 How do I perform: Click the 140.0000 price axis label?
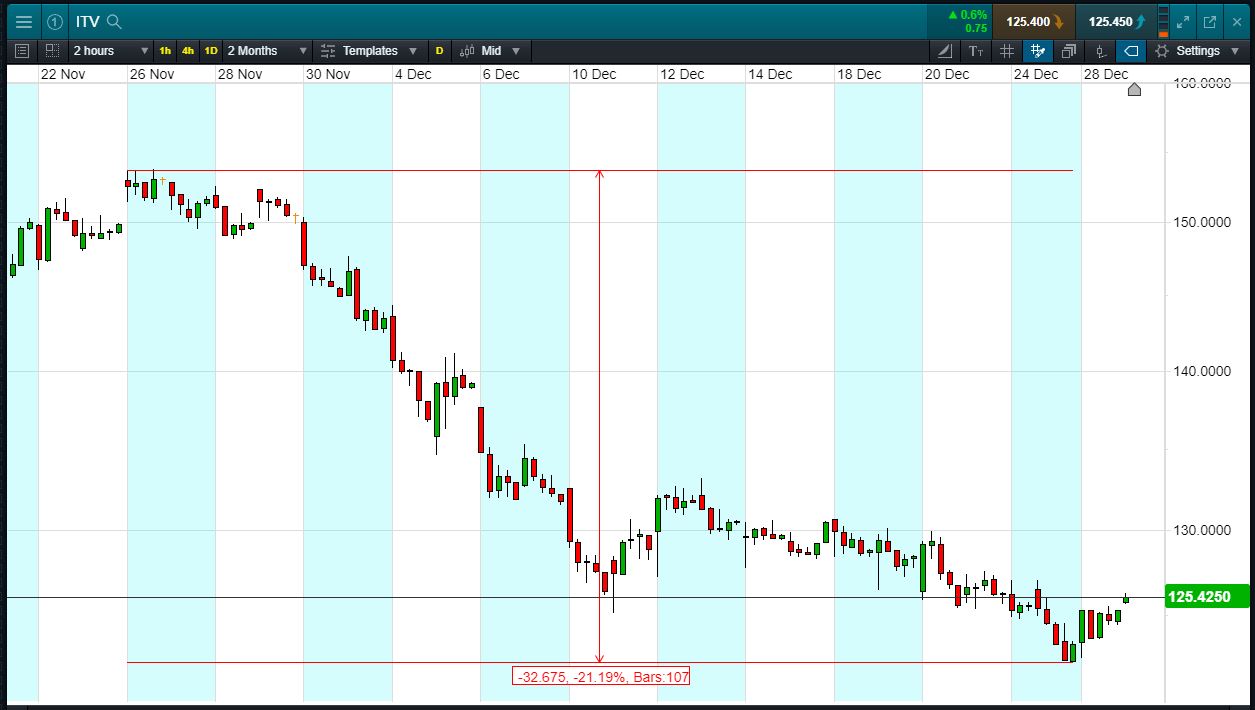tap(1200, 371)
